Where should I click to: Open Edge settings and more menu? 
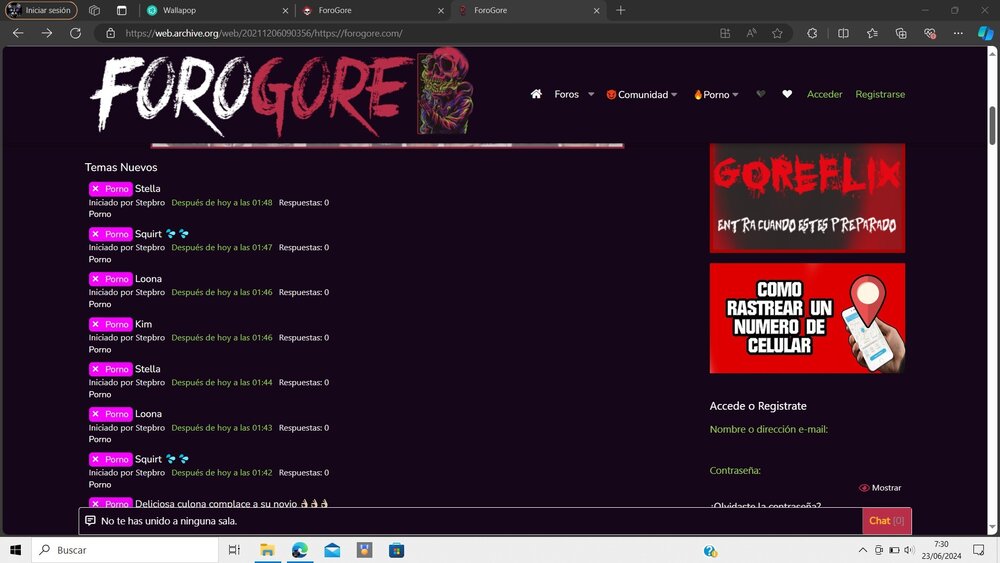(958, 33)
